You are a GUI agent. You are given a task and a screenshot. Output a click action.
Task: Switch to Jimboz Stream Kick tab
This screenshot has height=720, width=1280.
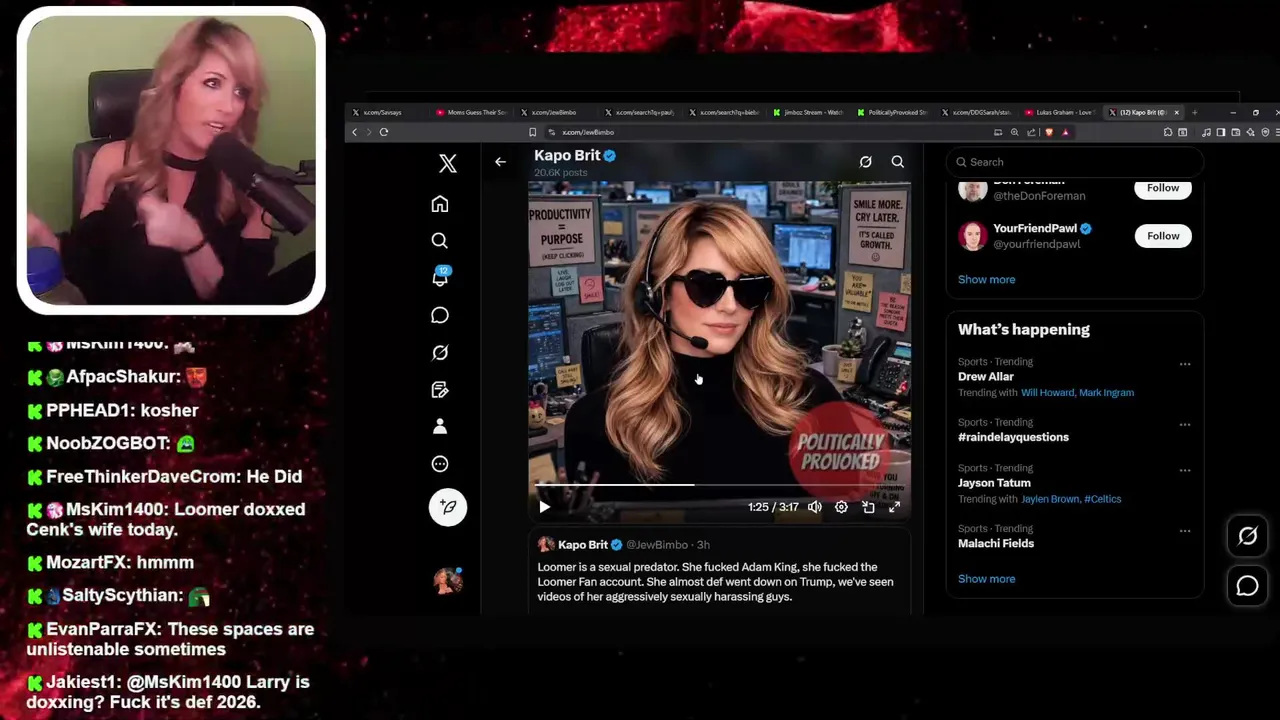807,112
